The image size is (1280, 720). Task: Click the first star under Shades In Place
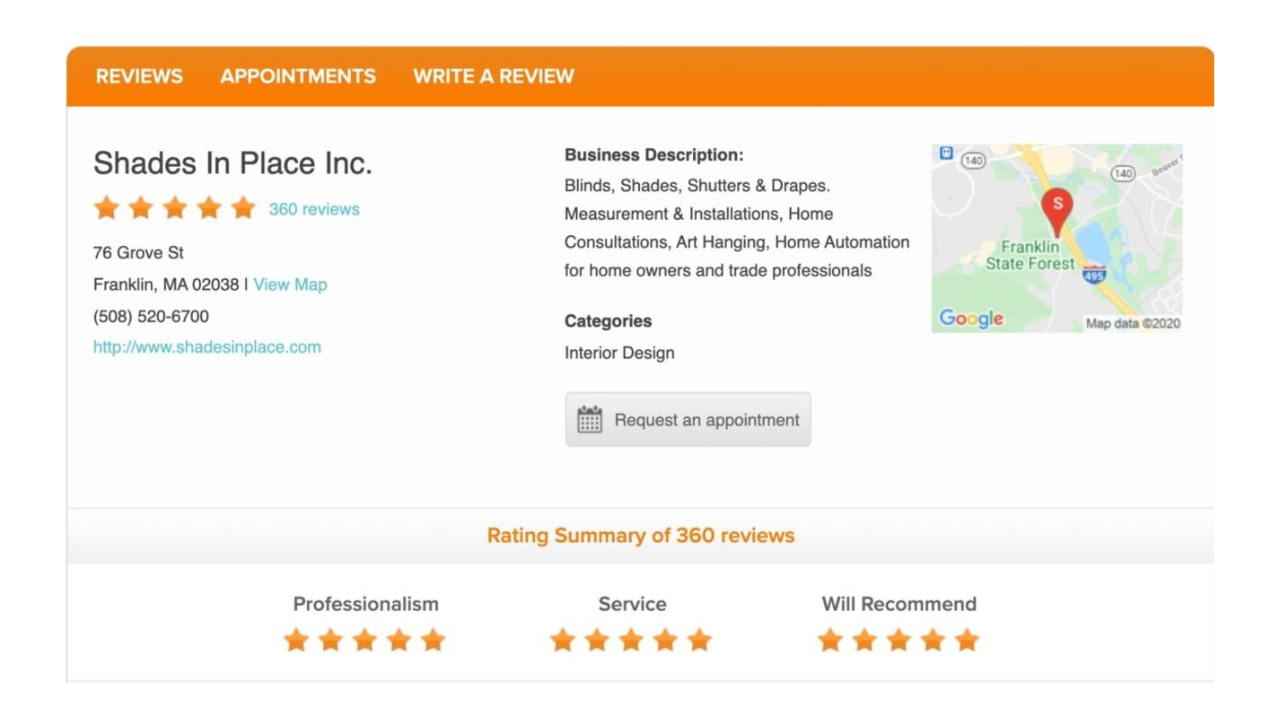coord(105,207)
